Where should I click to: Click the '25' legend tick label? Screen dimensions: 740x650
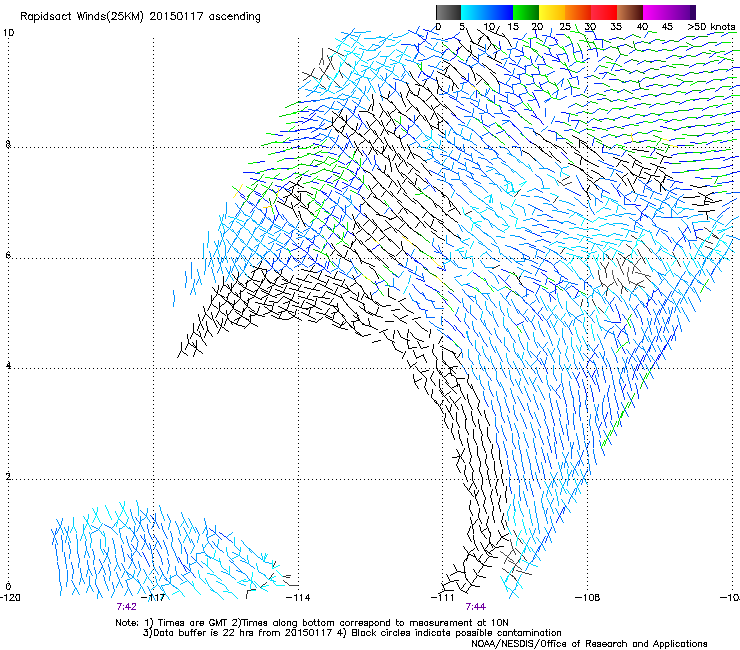[x=565, y=27]
